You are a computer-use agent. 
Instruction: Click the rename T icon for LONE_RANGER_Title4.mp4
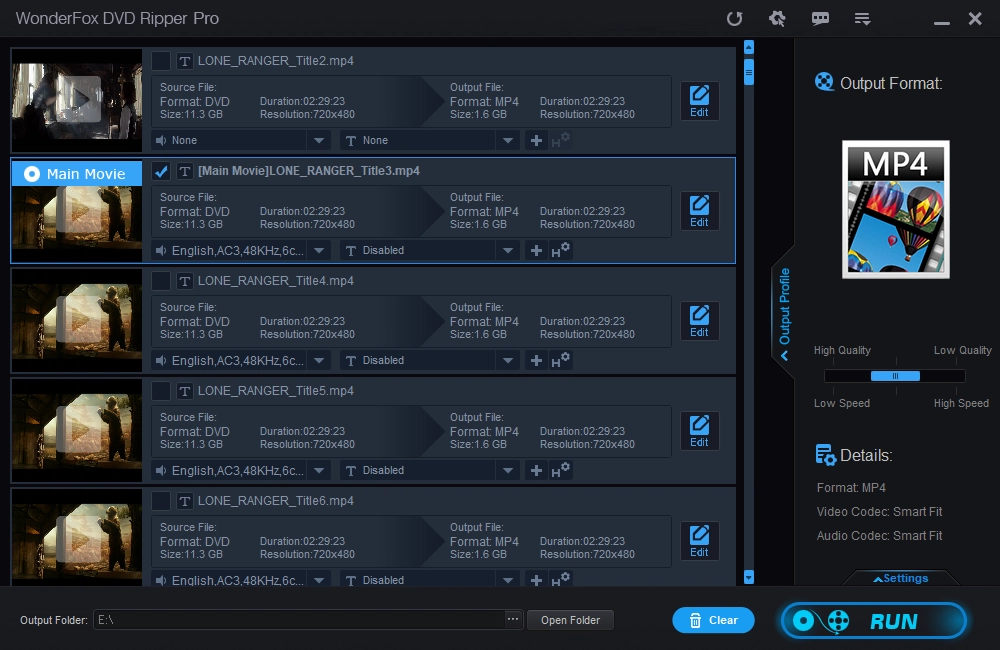point(184,281)
